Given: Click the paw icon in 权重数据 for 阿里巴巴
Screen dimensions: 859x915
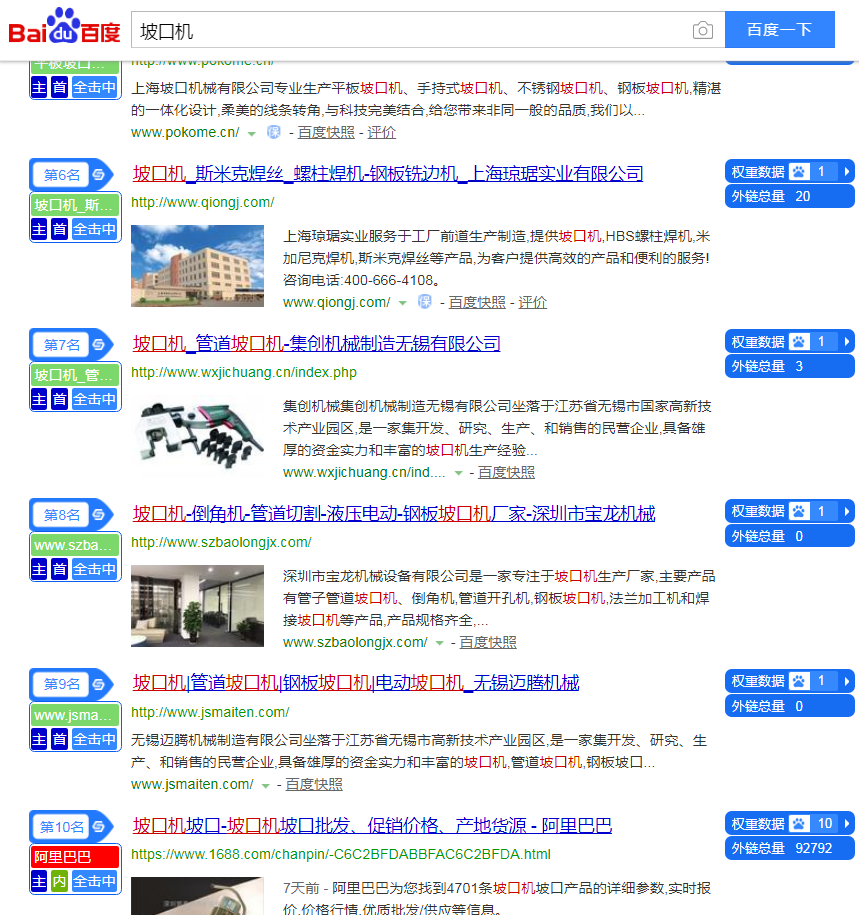Looking at the screenshot, I should click(798, 823).
